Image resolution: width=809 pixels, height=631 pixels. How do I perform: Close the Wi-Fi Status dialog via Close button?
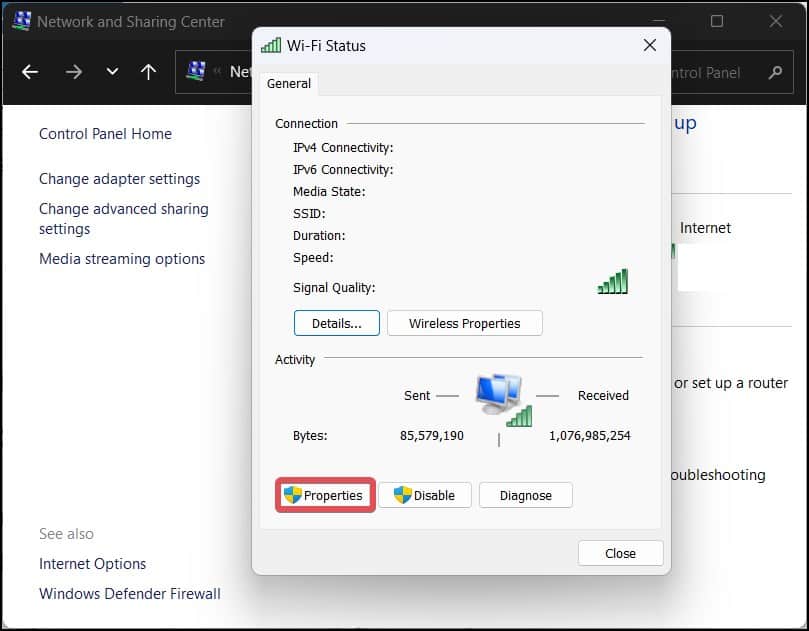(620, 554)
